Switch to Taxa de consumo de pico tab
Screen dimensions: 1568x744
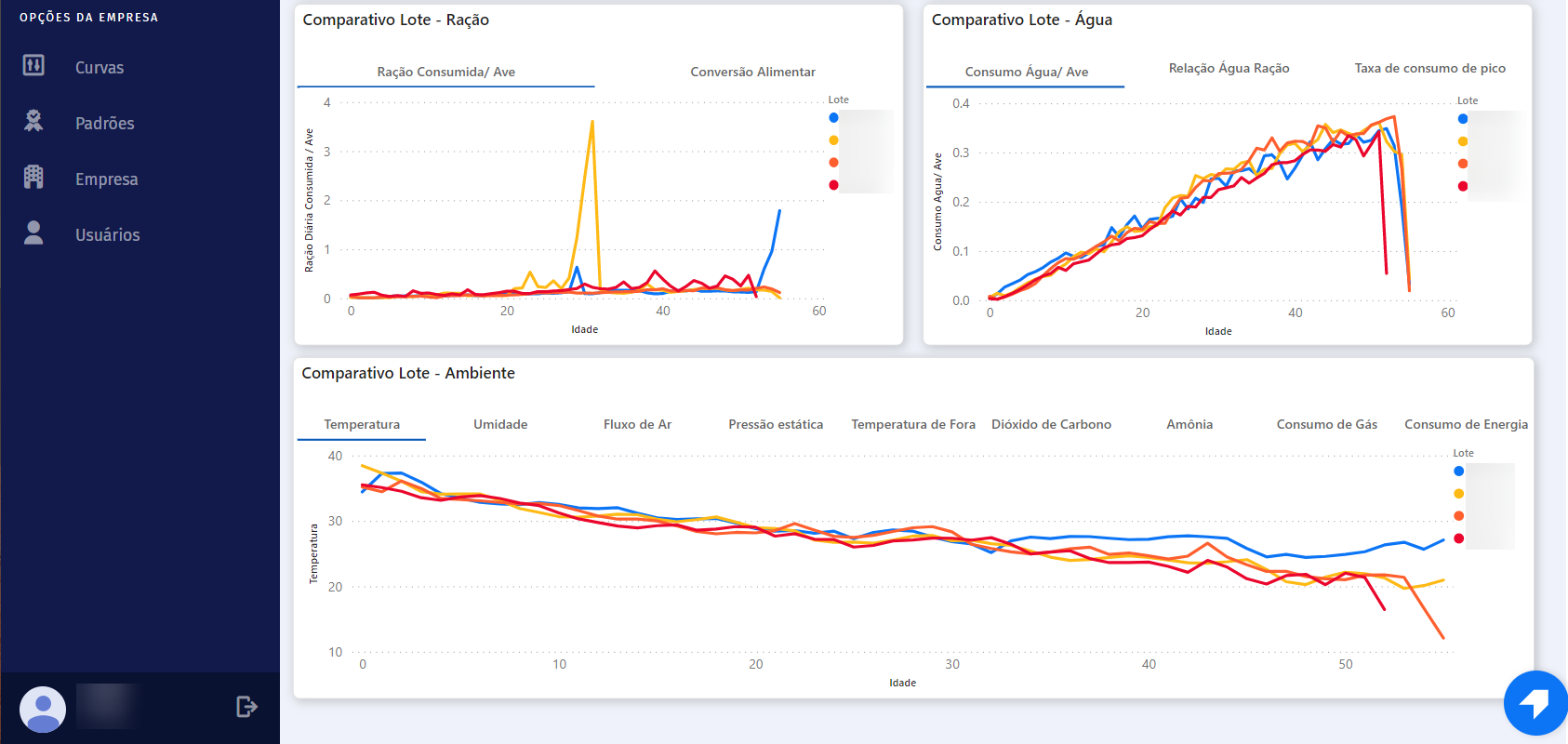point(1430,68)
